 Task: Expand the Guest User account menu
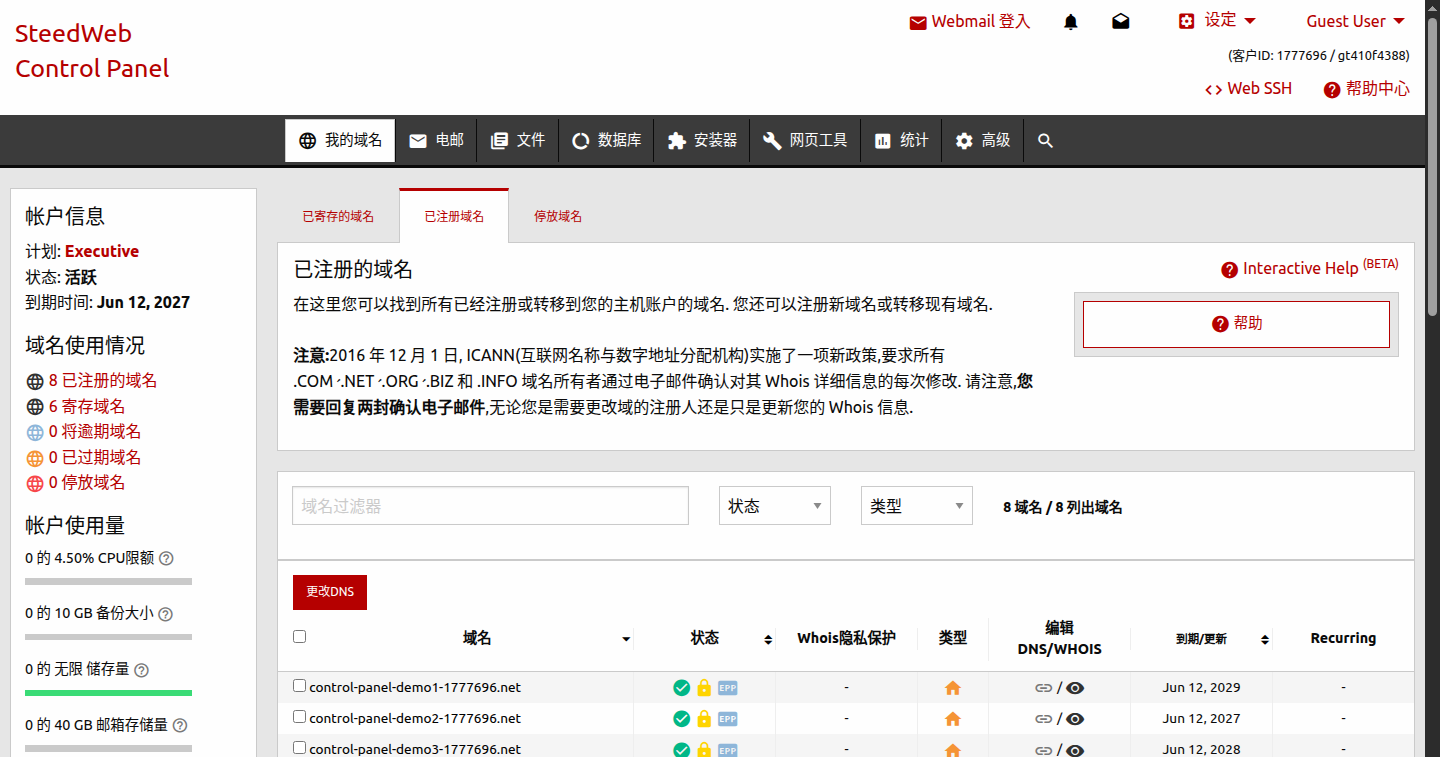click(x=1355, y=21)
